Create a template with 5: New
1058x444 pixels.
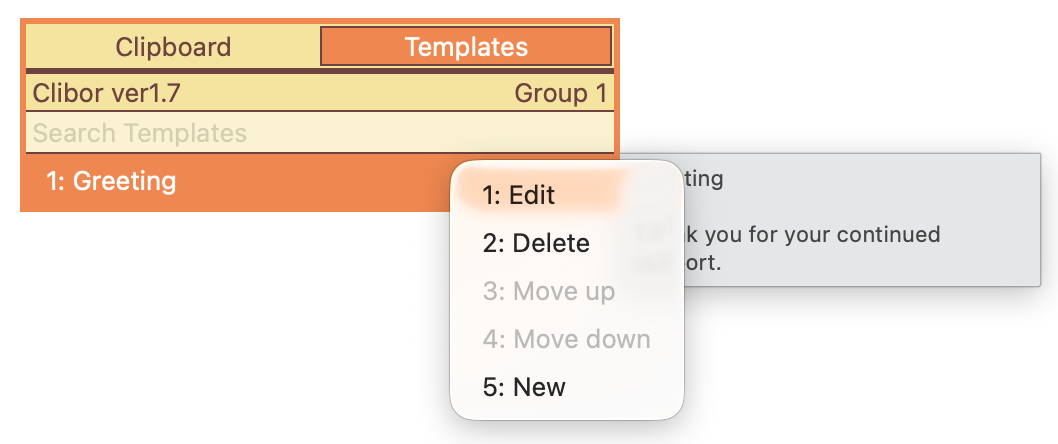coord(524,387)
